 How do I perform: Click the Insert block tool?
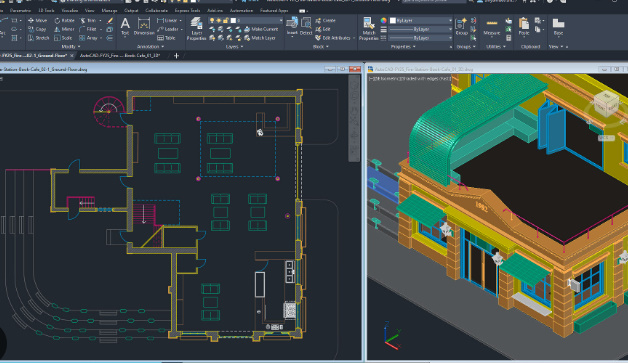click(292, 26)
